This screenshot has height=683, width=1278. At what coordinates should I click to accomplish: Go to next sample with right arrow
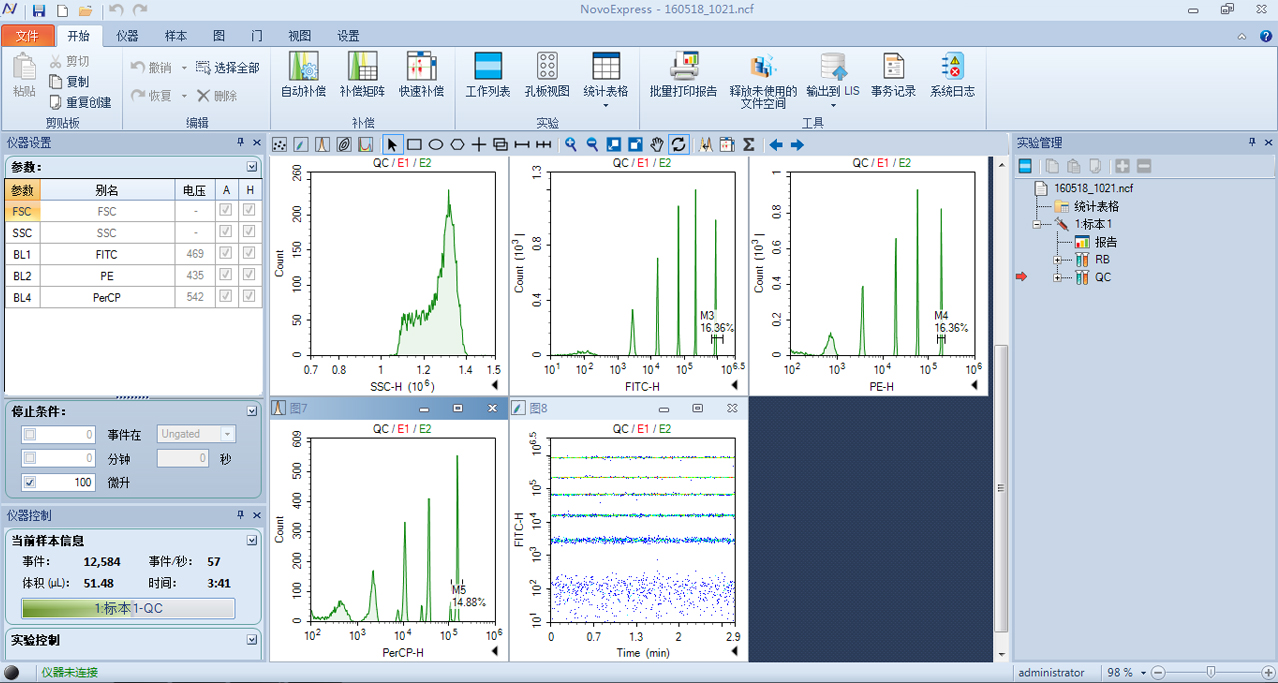tap(797, 145)
